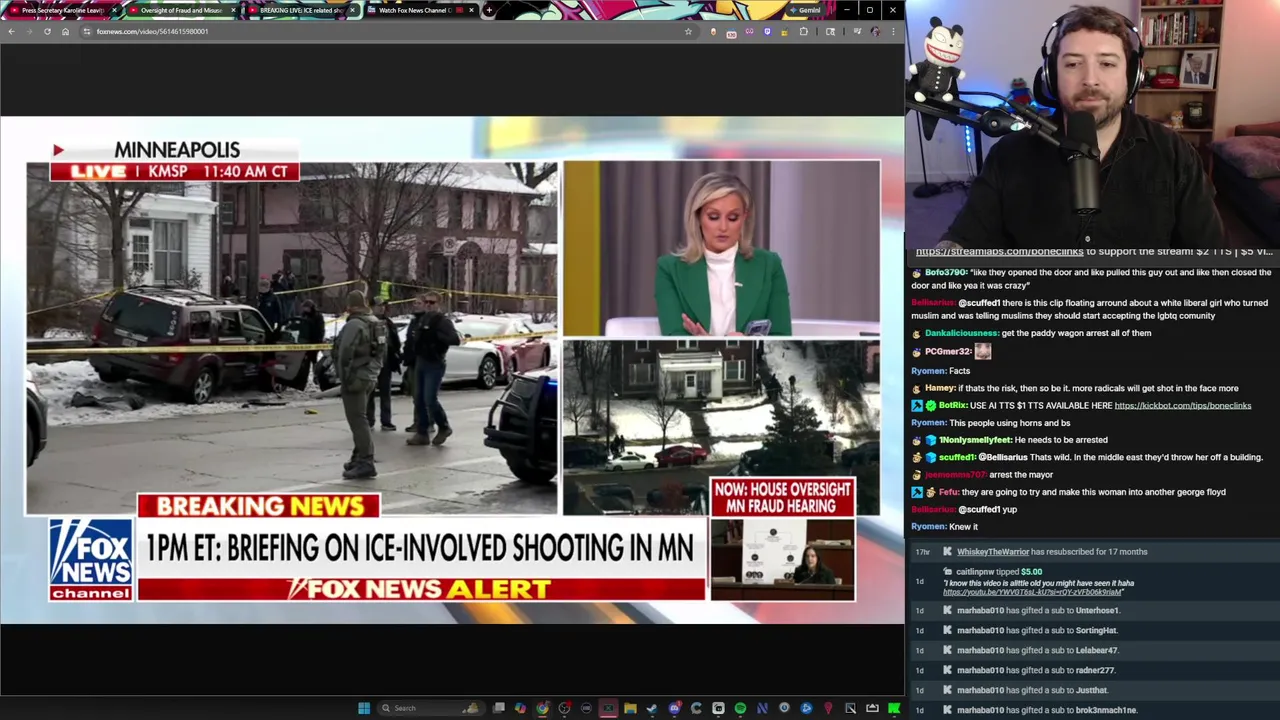The width and height of the screenshot is (1280, 720).
Task: Click 'marhaba010 has gifted a sub to brok3nmach1ne'
Action: coord(1047,710)
